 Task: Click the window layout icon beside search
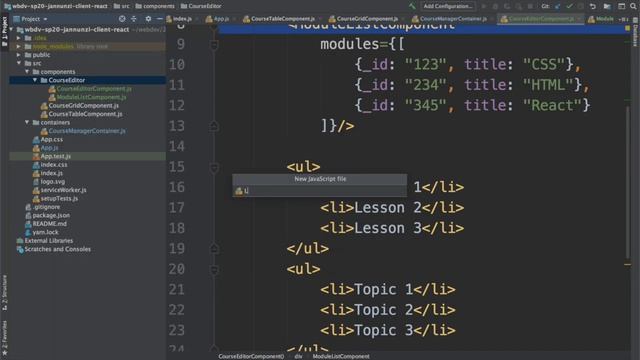tap(621, 6)
